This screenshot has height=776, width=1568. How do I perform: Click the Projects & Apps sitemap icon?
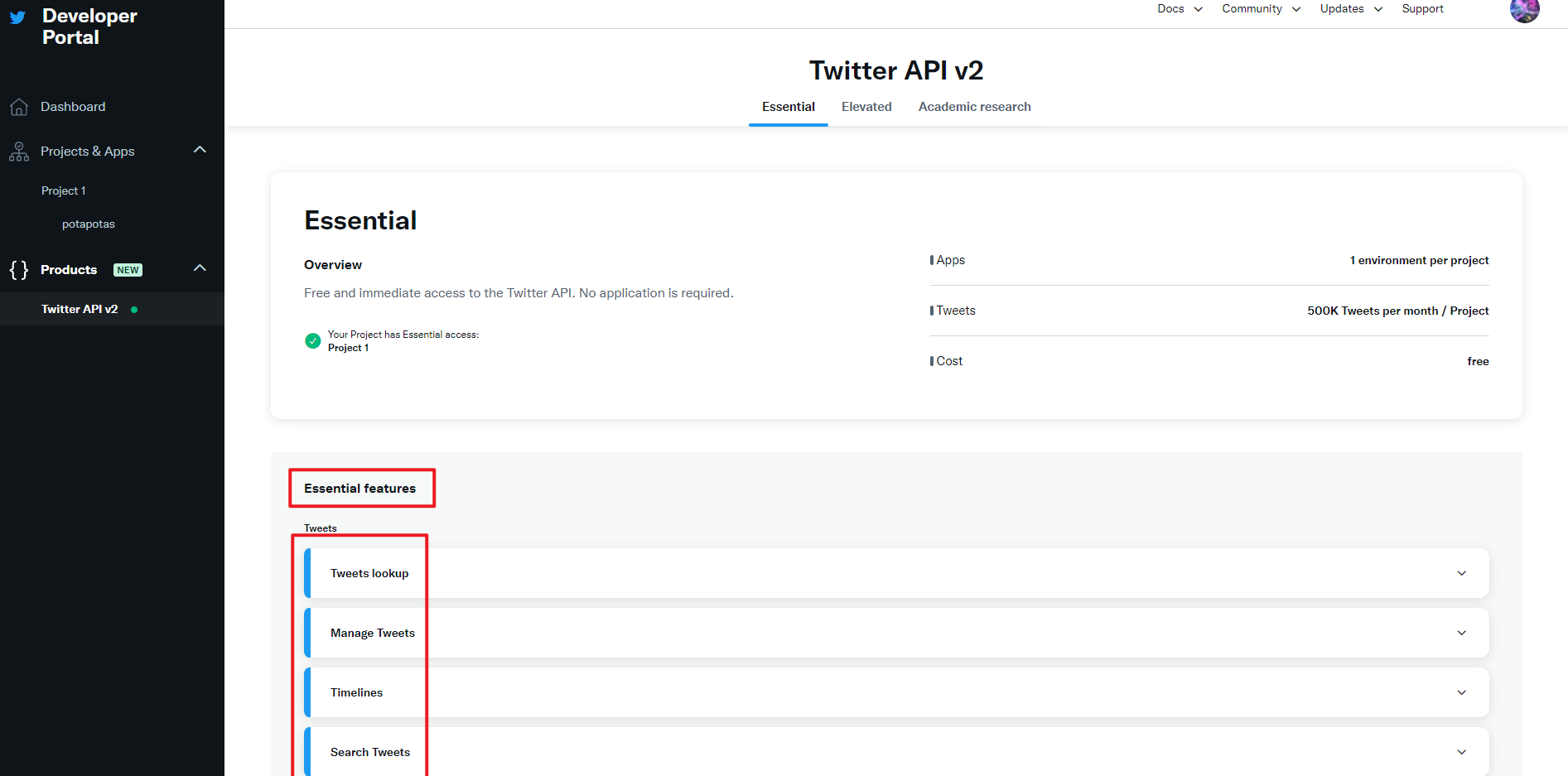(18, 151)
